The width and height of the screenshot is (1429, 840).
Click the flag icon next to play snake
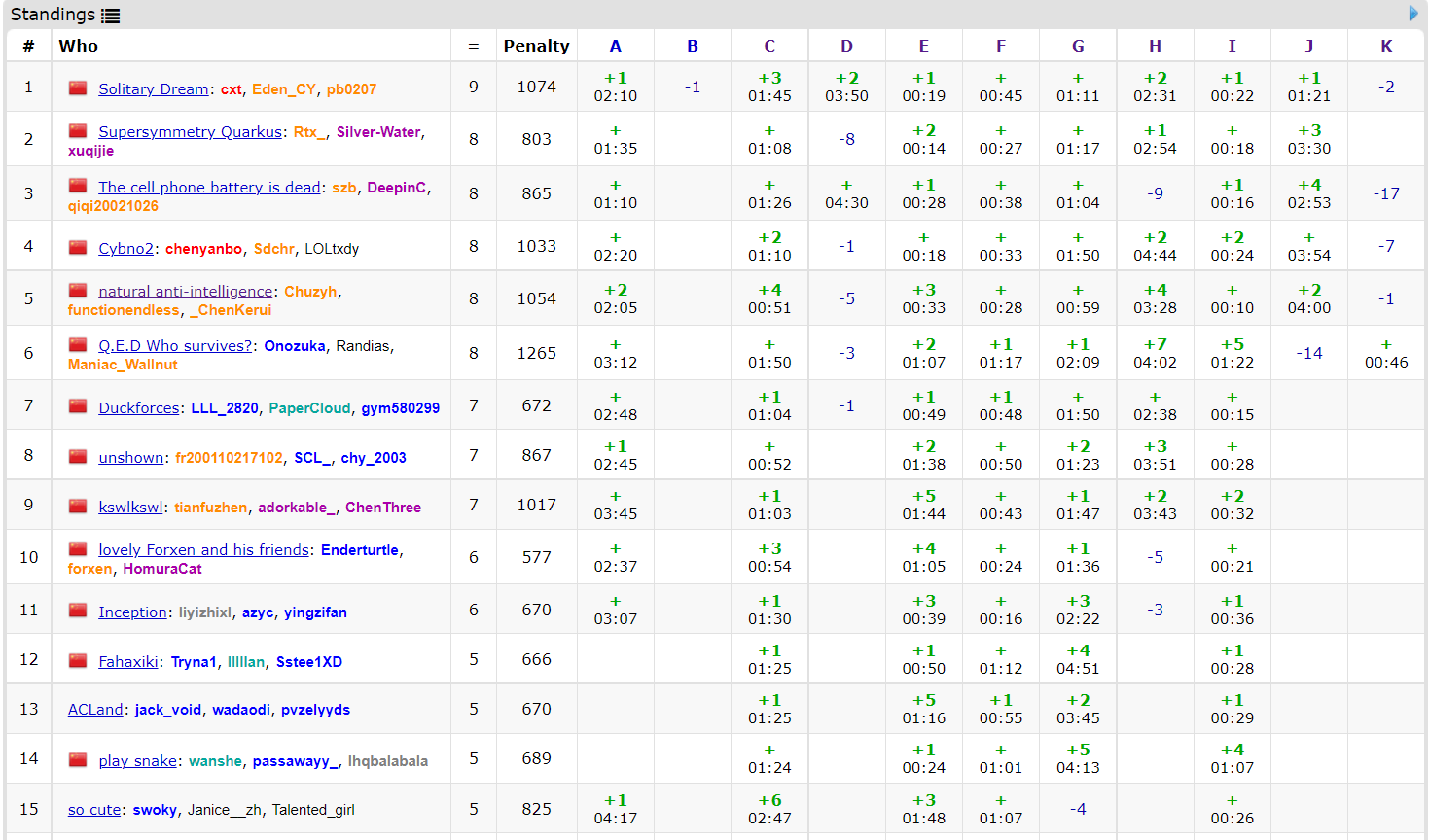78,760
